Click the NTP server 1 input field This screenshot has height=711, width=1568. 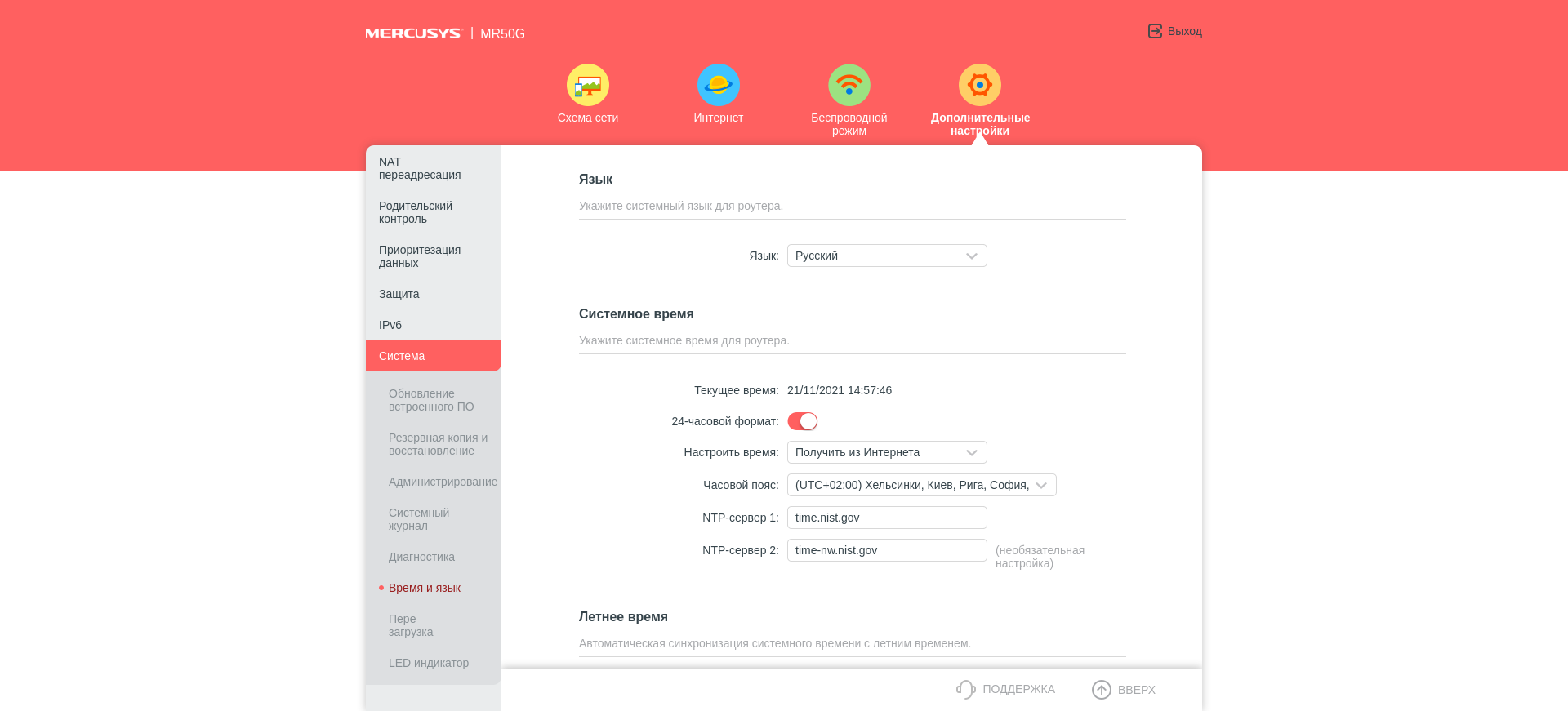887,518
